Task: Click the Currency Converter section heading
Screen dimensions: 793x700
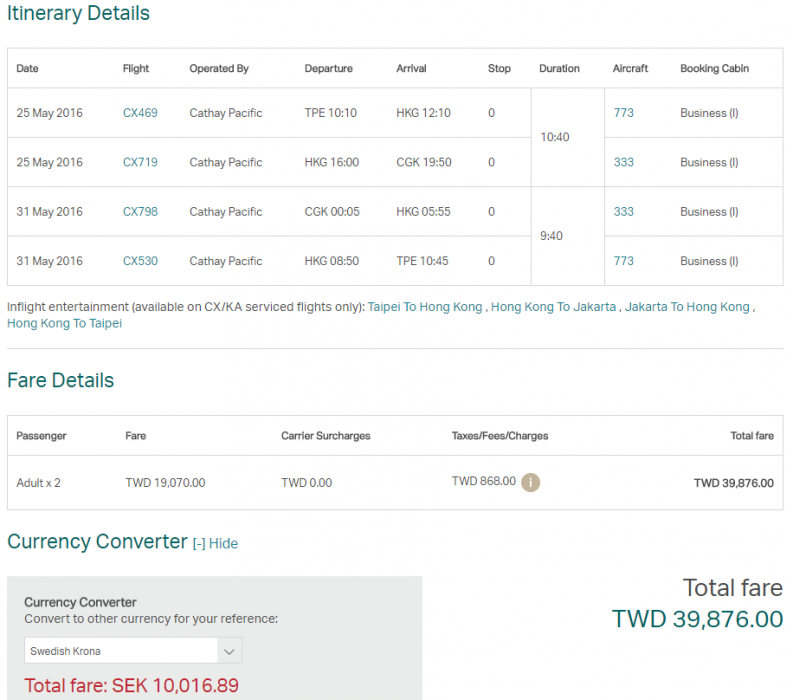Action: (x=97, y=542)
